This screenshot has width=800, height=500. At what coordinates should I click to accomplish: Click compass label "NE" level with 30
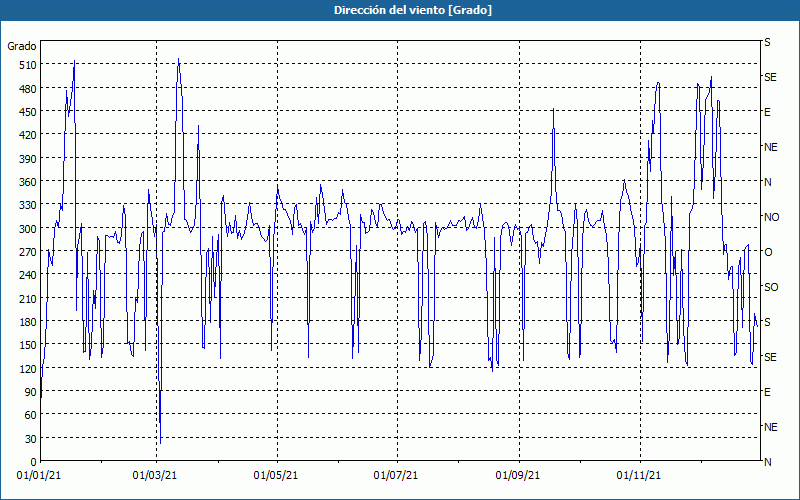(771, 427)
